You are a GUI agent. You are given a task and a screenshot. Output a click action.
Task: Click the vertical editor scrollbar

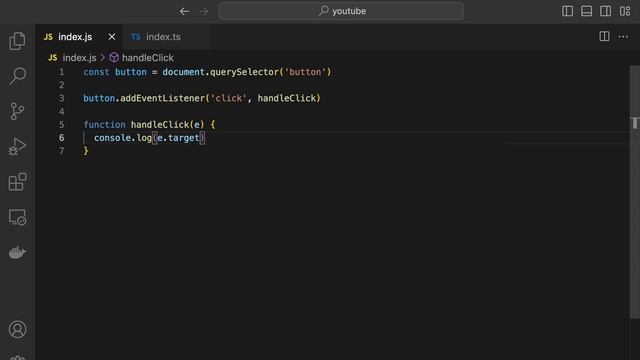tap(634, 192)
